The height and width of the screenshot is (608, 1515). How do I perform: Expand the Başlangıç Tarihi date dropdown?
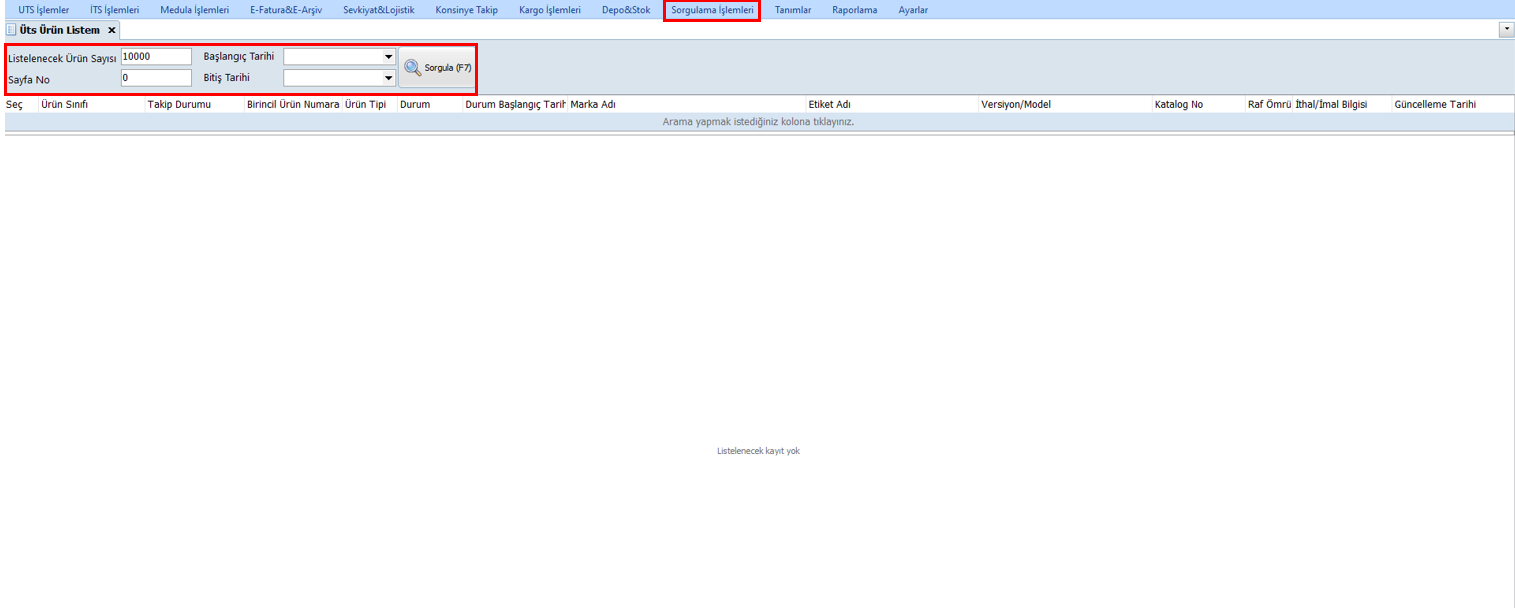coord(389,57)
